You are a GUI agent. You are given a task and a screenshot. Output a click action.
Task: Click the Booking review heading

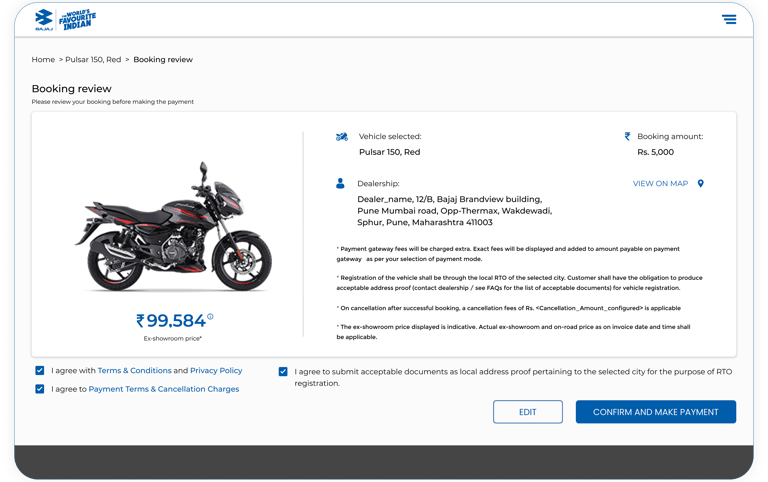[x=72, y=89]
